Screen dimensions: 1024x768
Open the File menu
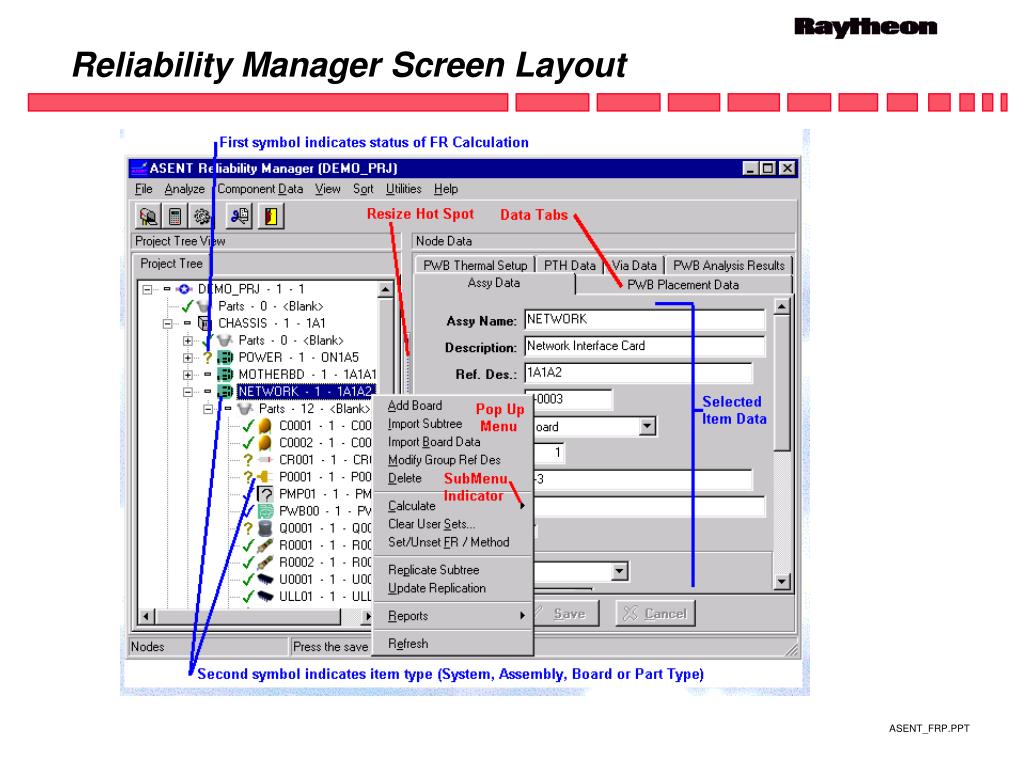(144, 189)
